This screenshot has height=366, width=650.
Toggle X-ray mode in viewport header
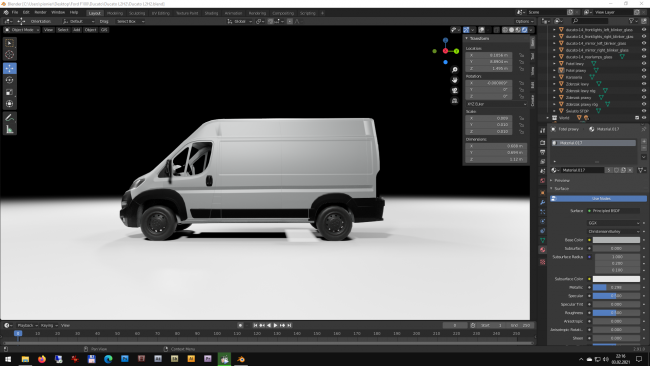coord(497,30)
